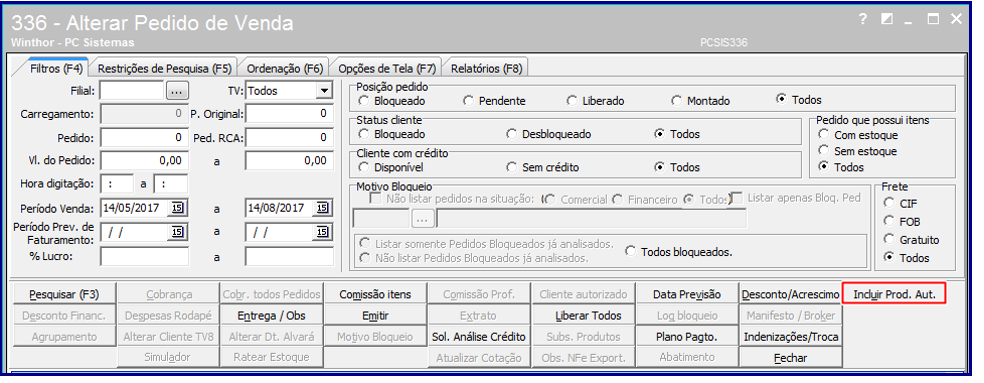Open calendar for Período Venda start date

coord(177,208)
